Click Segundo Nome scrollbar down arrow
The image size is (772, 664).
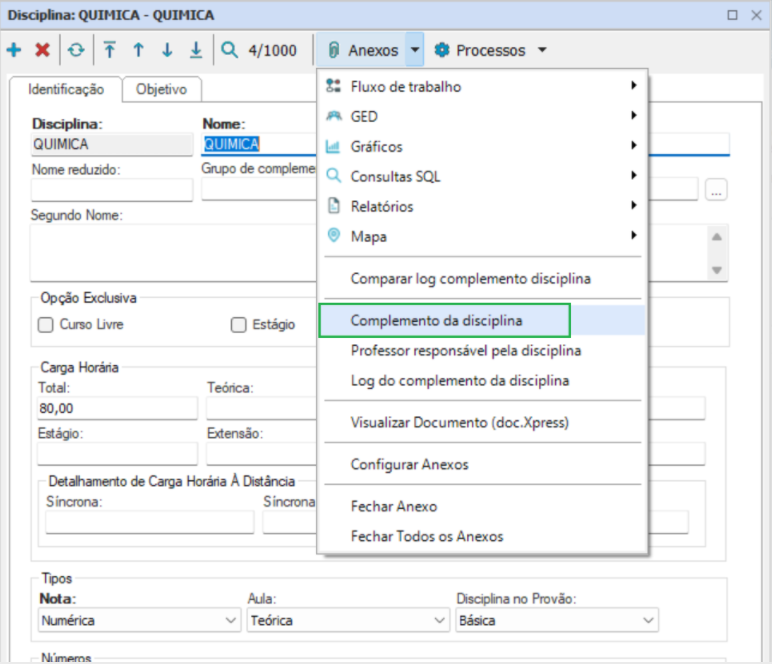tap(717, 270)
